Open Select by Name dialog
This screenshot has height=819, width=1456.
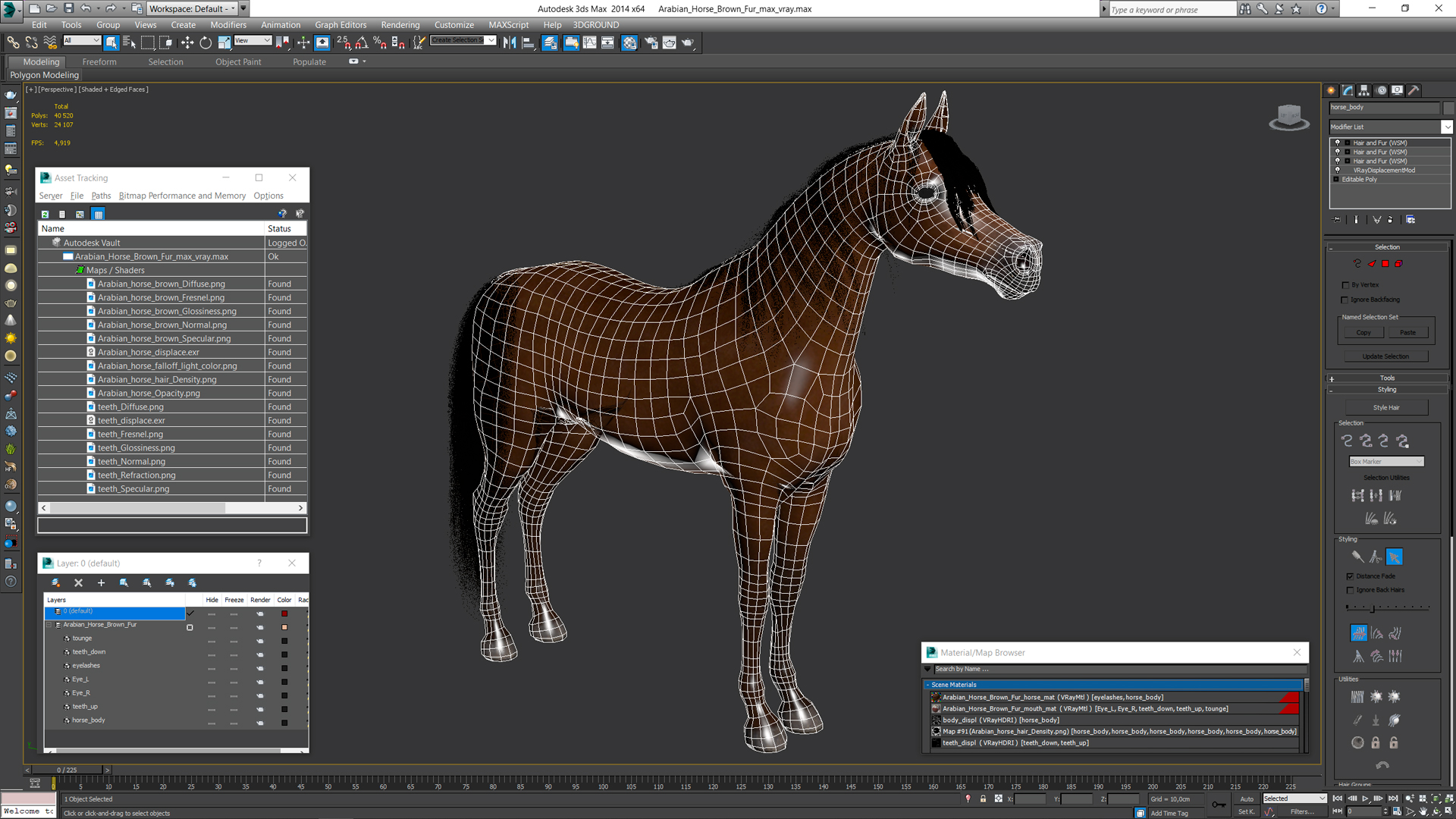point(129,42)
